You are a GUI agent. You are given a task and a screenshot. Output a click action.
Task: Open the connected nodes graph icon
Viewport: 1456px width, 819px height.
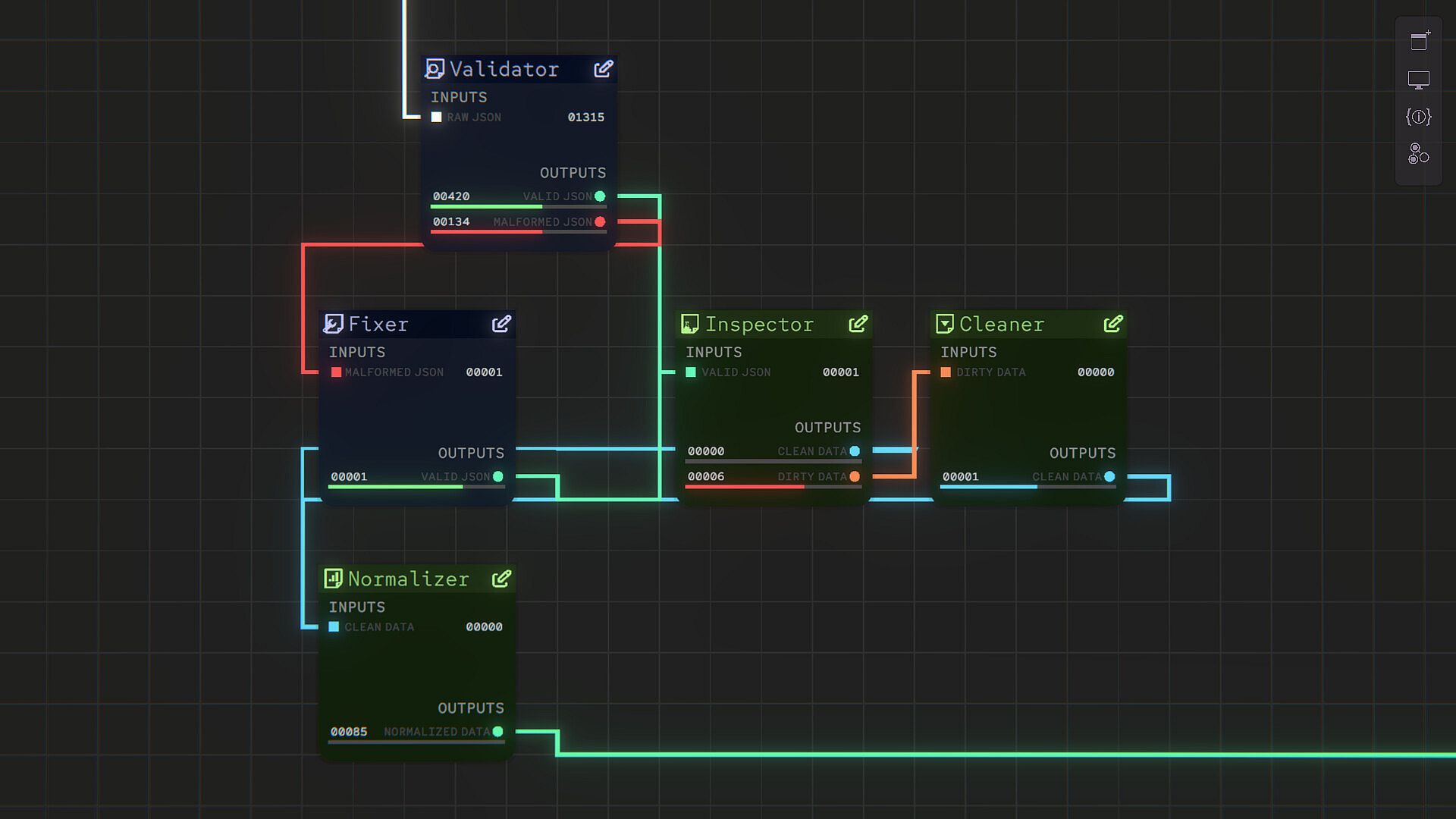click(x=1419, y=154)
